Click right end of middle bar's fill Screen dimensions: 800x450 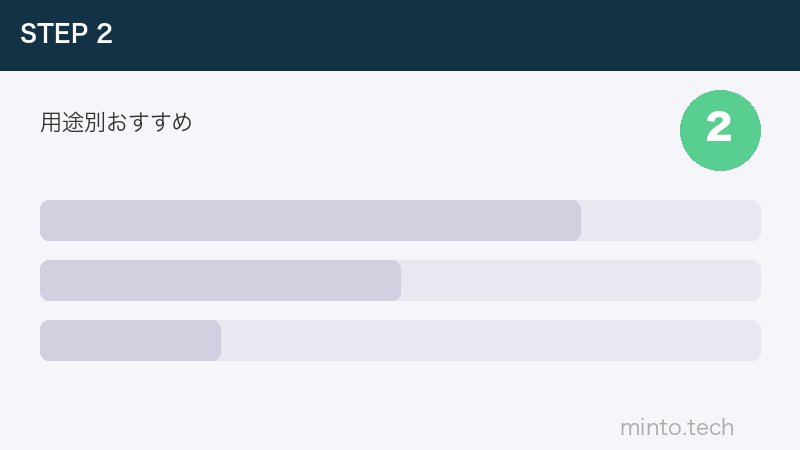(x=395, y=281)
